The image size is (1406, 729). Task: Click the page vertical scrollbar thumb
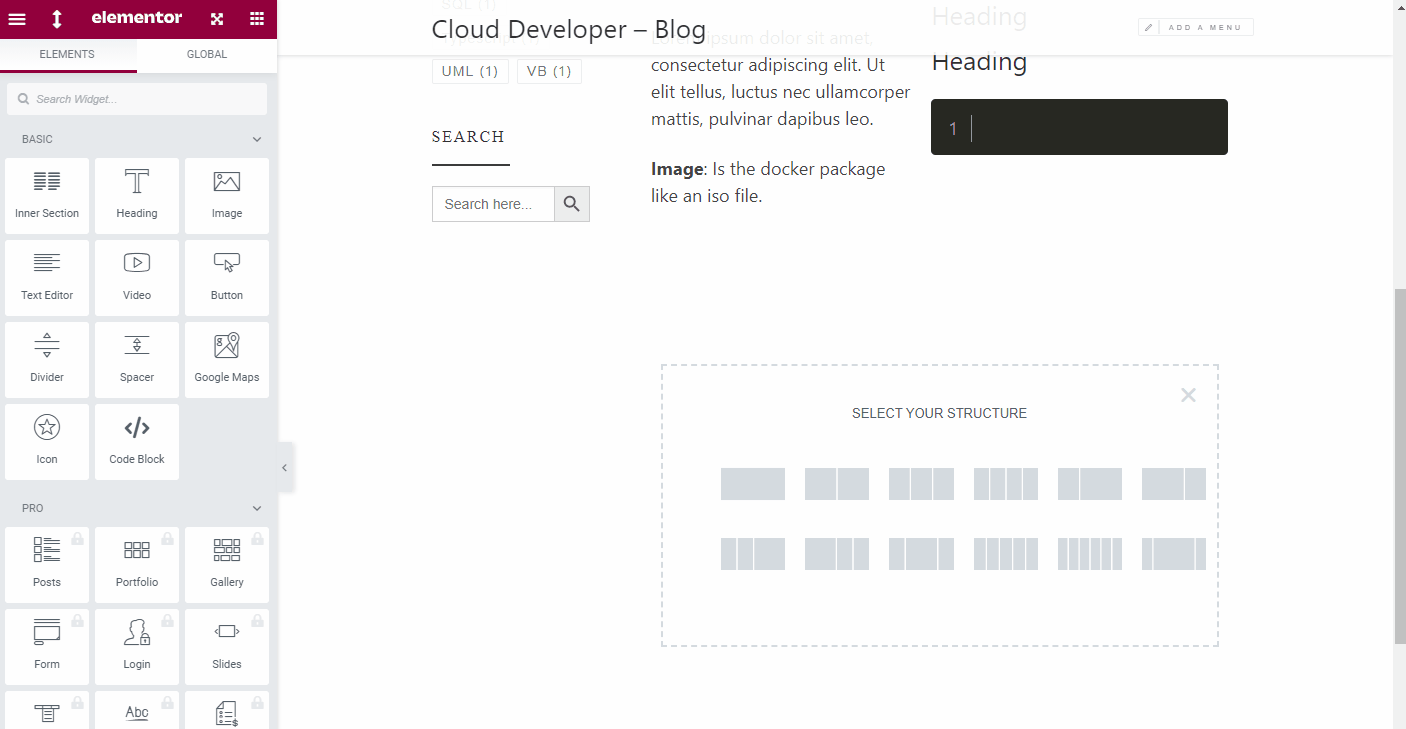coord(1399,466)
